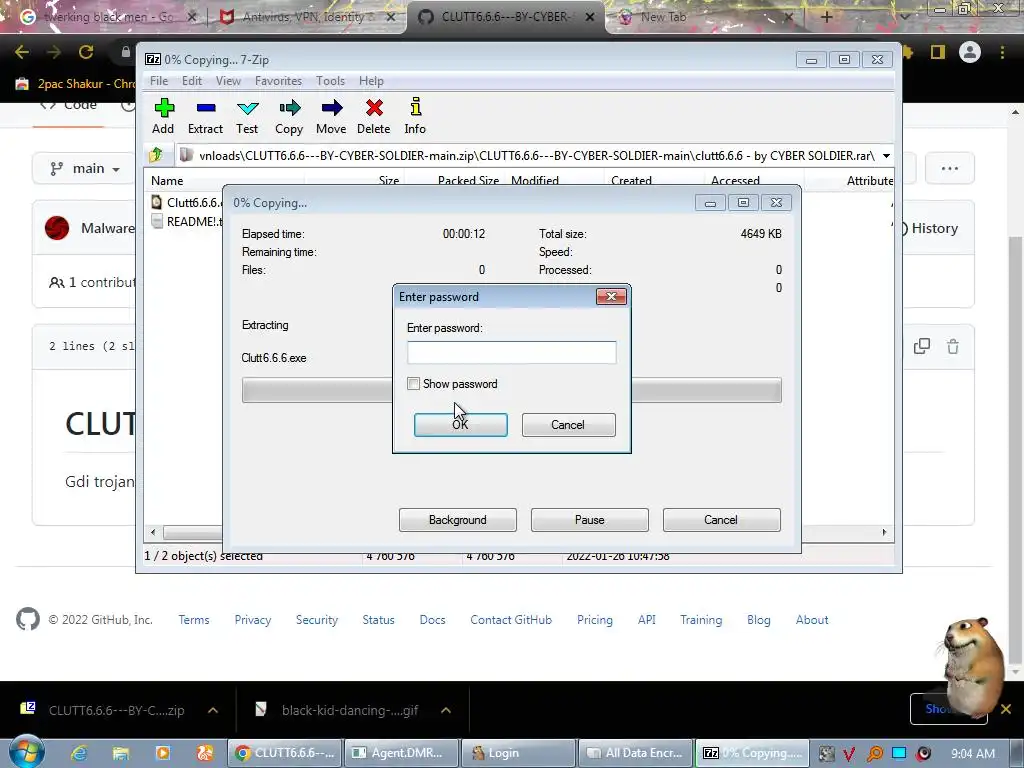Open the Pricing footer link
1024x768 pixels.
tap(595, 620)
